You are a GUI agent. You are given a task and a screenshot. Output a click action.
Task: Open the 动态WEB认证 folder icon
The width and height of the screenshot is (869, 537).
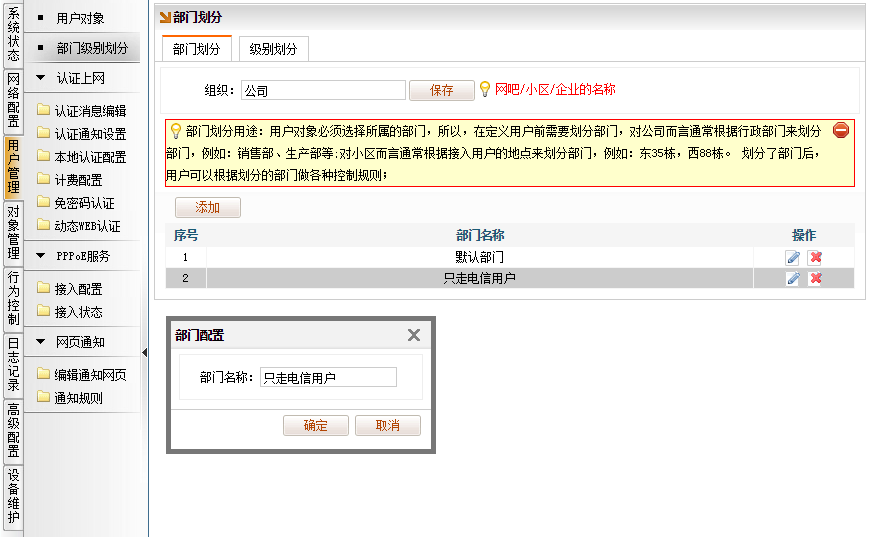(43, 224)
